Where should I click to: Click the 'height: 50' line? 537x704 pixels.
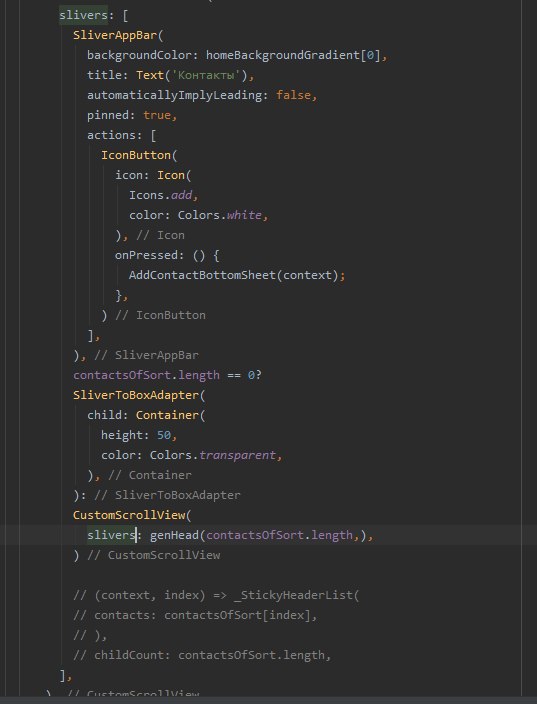pos(136,435)
